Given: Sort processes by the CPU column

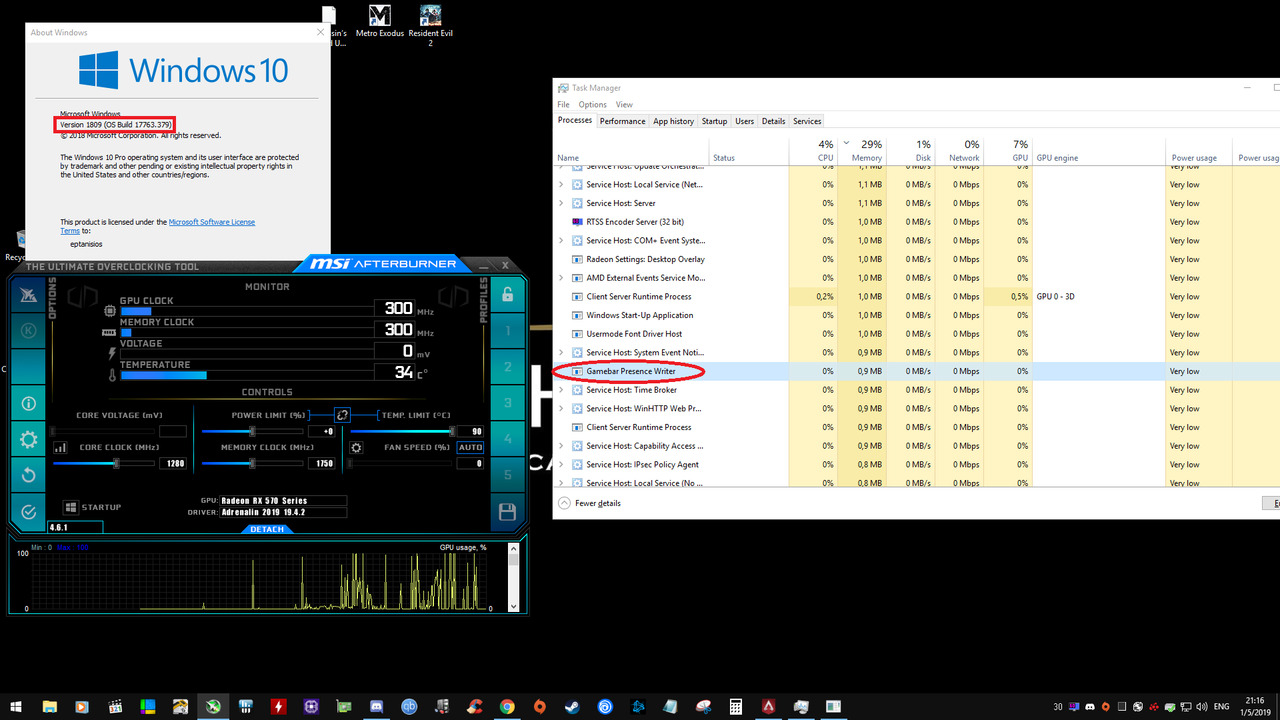Looking at the screenshot, I should click(813, 151).
